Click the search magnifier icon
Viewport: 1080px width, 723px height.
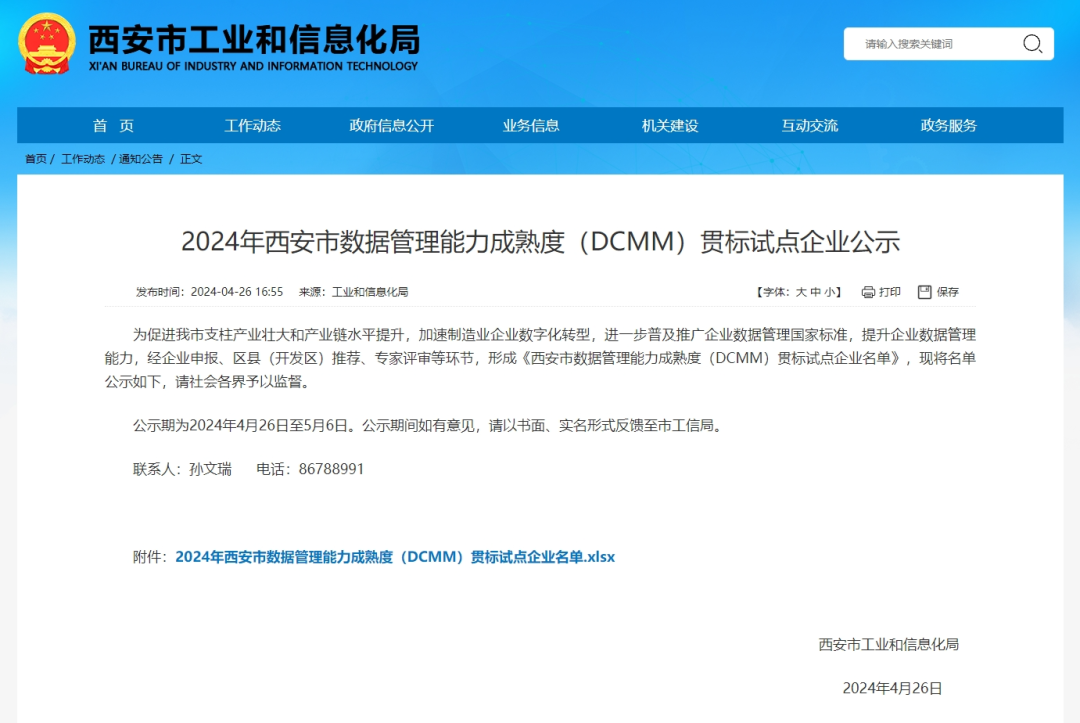click(1032, 43)
